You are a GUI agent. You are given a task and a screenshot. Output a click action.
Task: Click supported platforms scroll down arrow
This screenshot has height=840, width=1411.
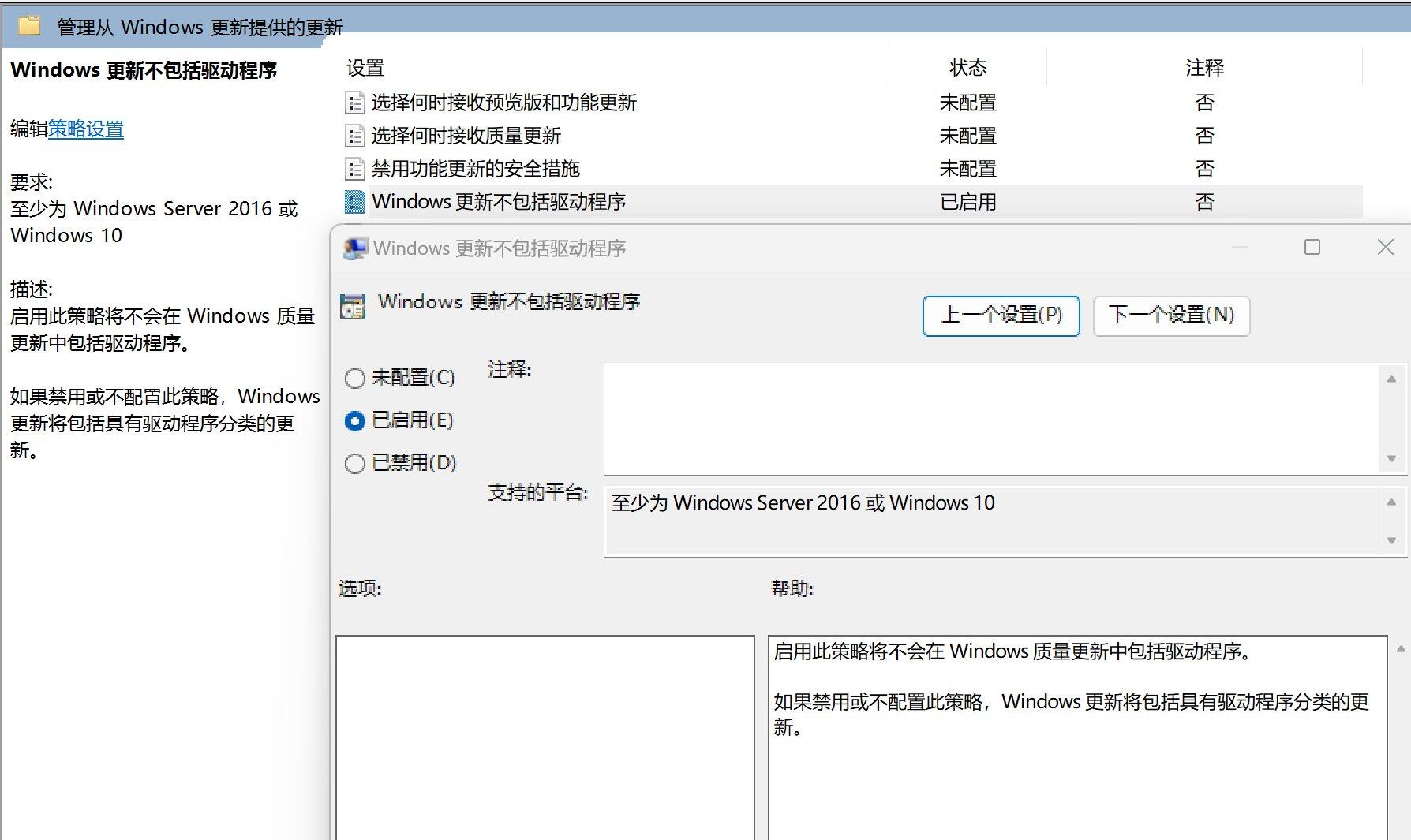tap(1391, 541)
